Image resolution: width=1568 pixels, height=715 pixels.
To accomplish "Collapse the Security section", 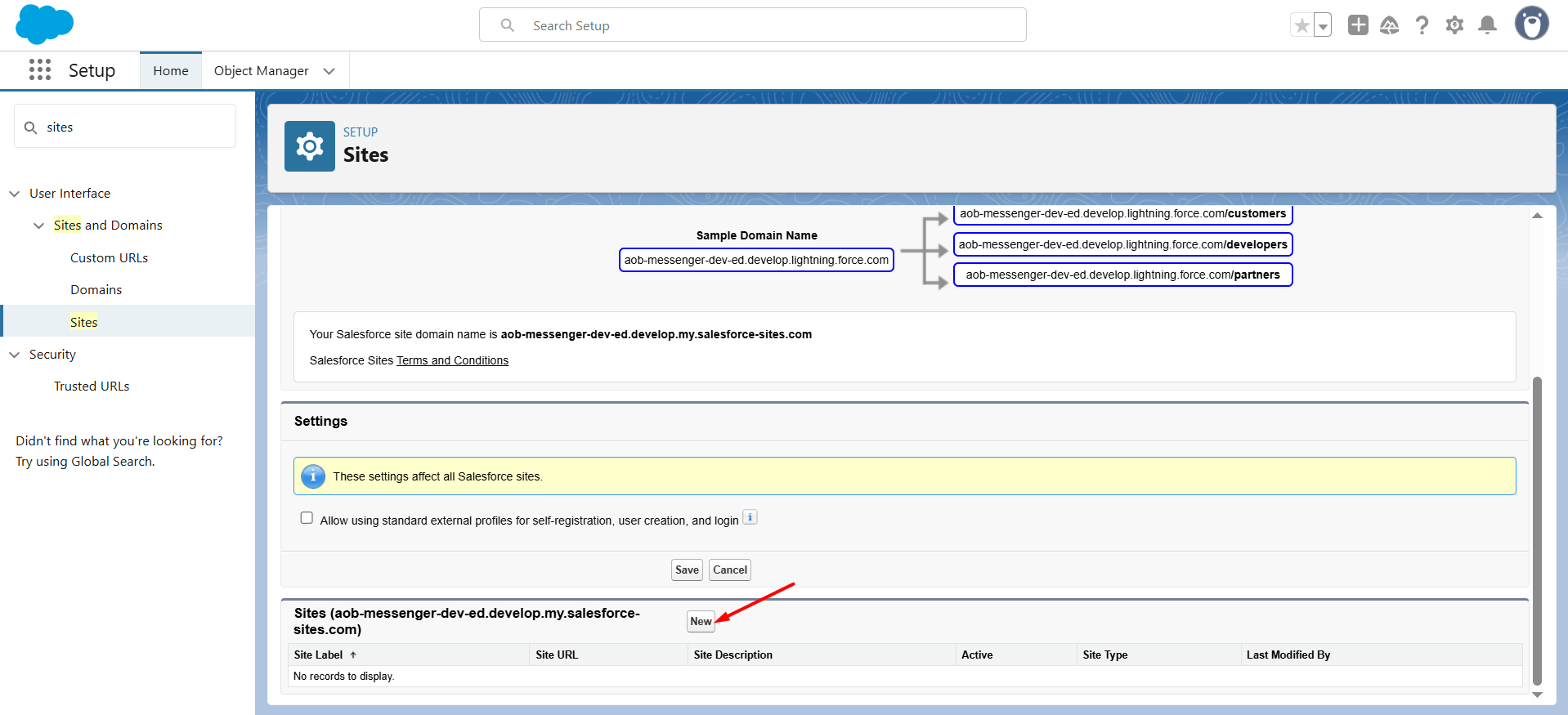I will coord(15,355).
